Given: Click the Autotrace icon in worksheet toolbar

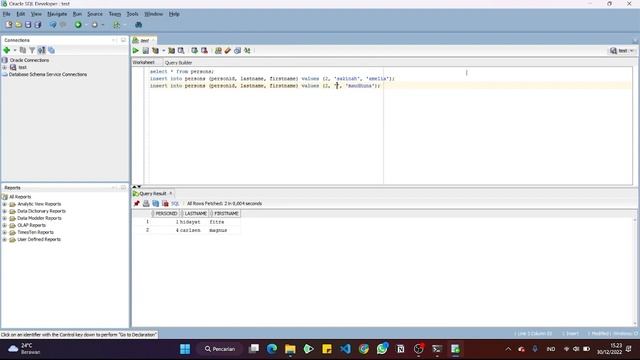Looking at the screenshot, I should (171, 51).
